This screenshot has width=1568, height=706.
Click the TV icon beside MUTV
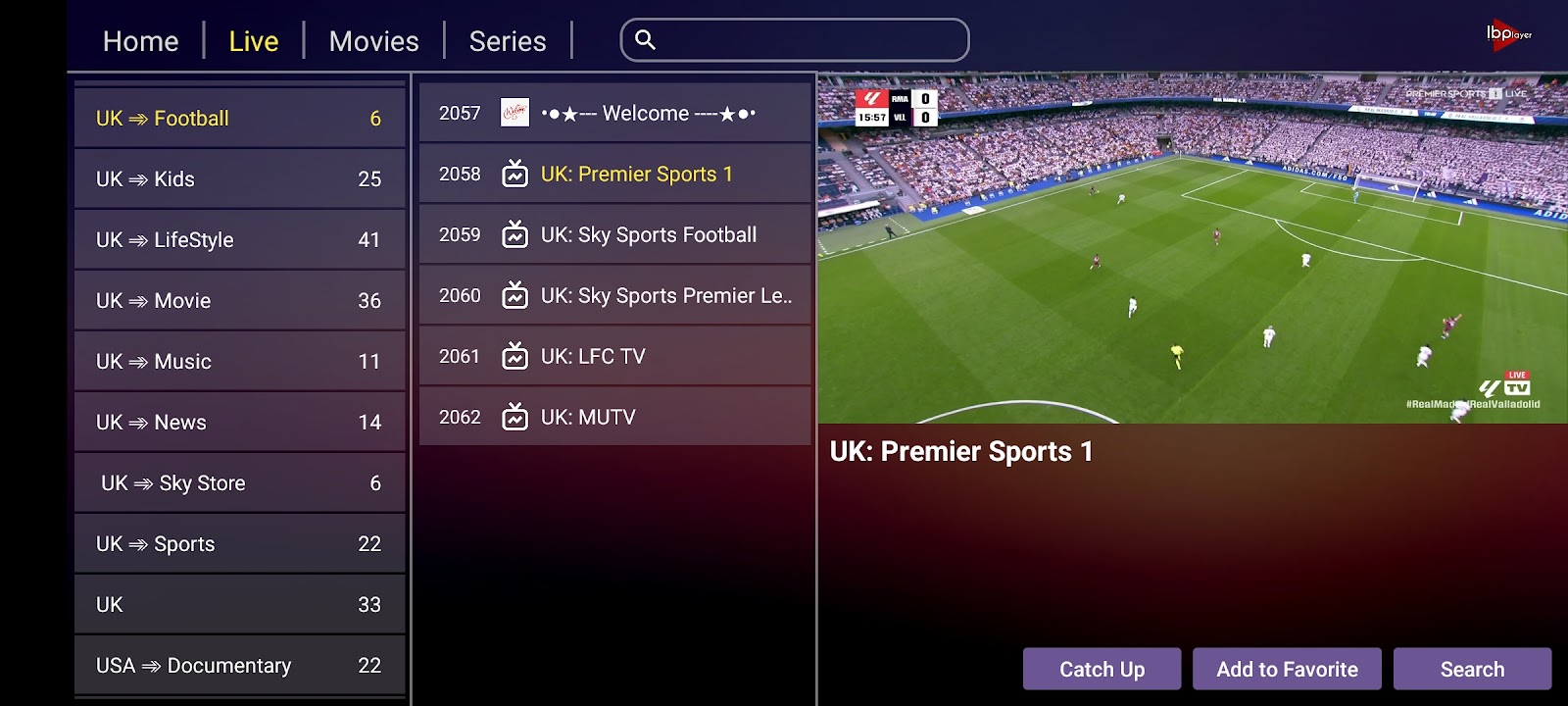pyautogui.click(x=514, y=417)
